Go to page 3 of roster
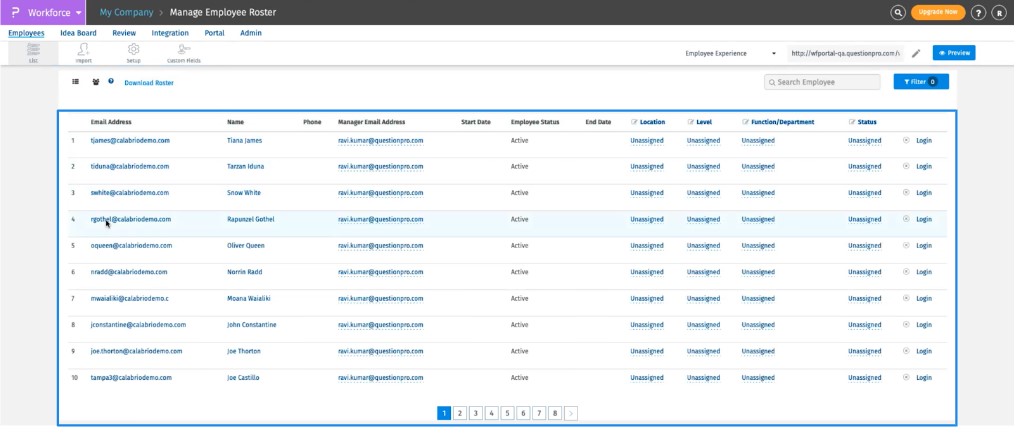Viewport: 1016px width, 433px height. (x=476, y=412)
